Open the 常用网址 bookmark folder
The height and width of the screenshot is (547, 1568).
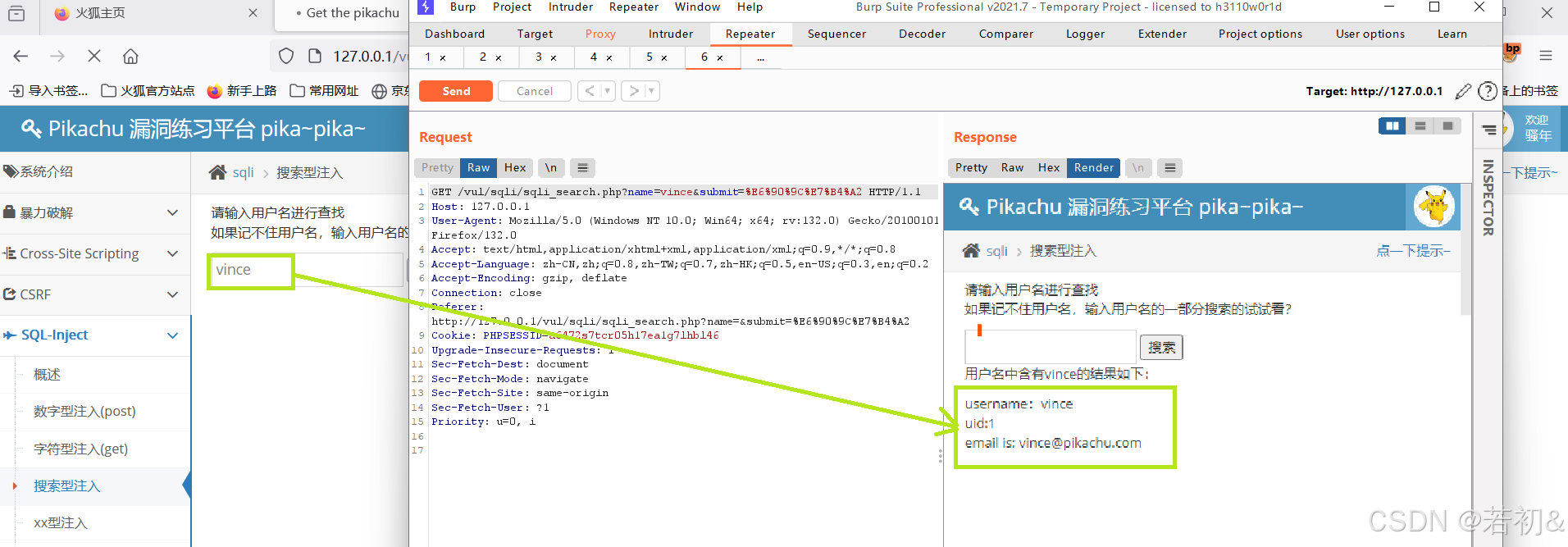(x=325, y=91)
